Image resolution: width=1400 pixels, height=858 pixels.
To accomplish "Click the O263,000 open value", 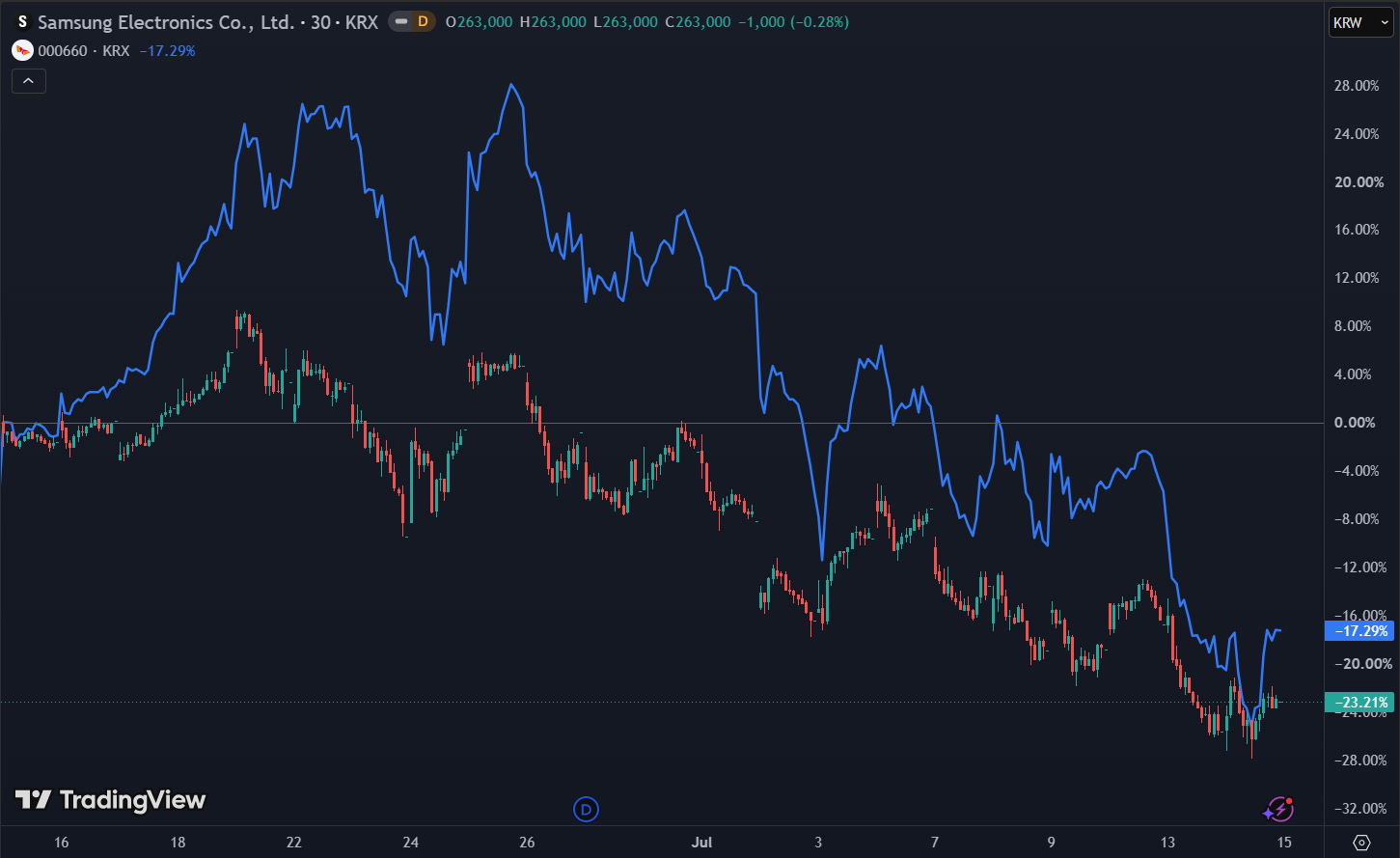I will (480, 22).
